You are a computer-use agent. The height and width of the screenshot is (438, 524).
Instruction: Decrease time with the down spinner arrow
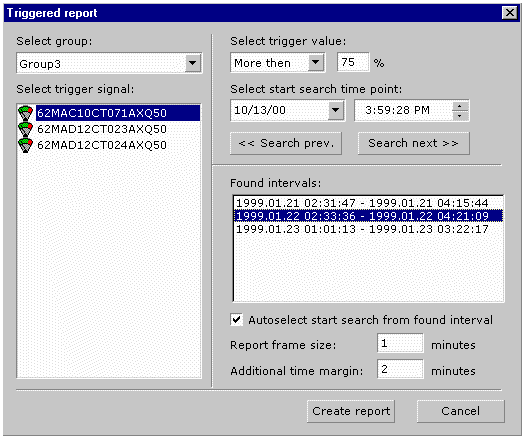pyautogui.click(x=460, y=115)
